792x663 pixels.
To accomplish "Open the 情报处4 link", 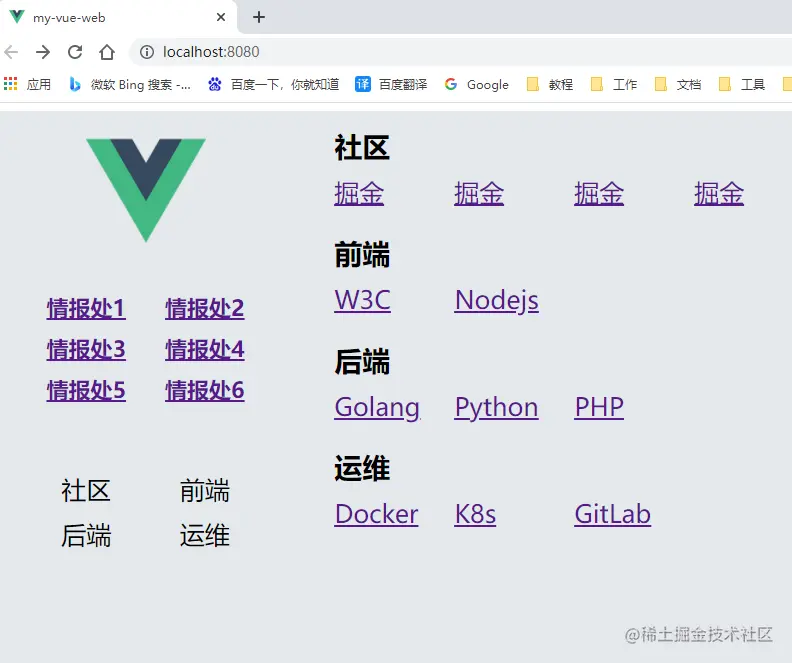I will 205,349.
